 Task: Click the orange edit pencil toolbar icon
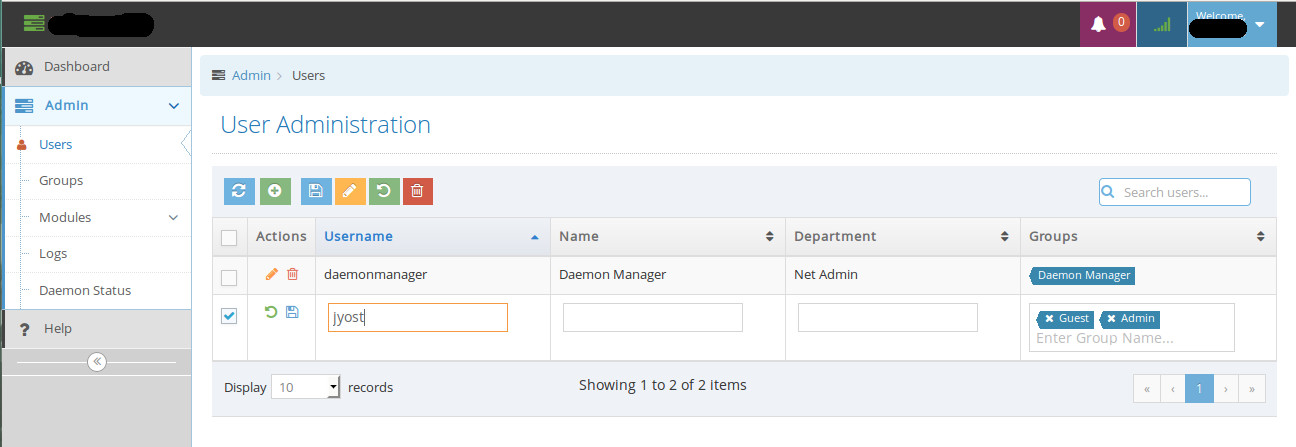click(350, 192)
